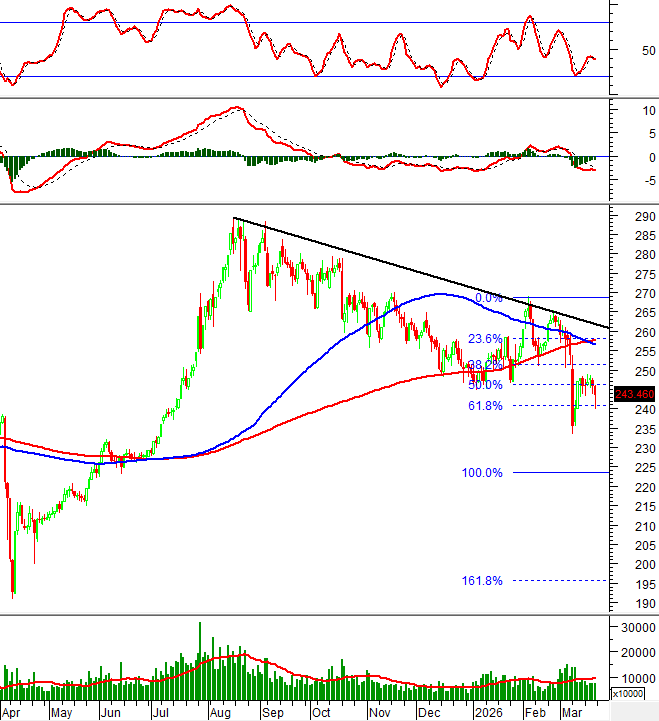Click the Nov label on time axis
The height and width of the screenshot is (721, 659).
pos(379,713)
